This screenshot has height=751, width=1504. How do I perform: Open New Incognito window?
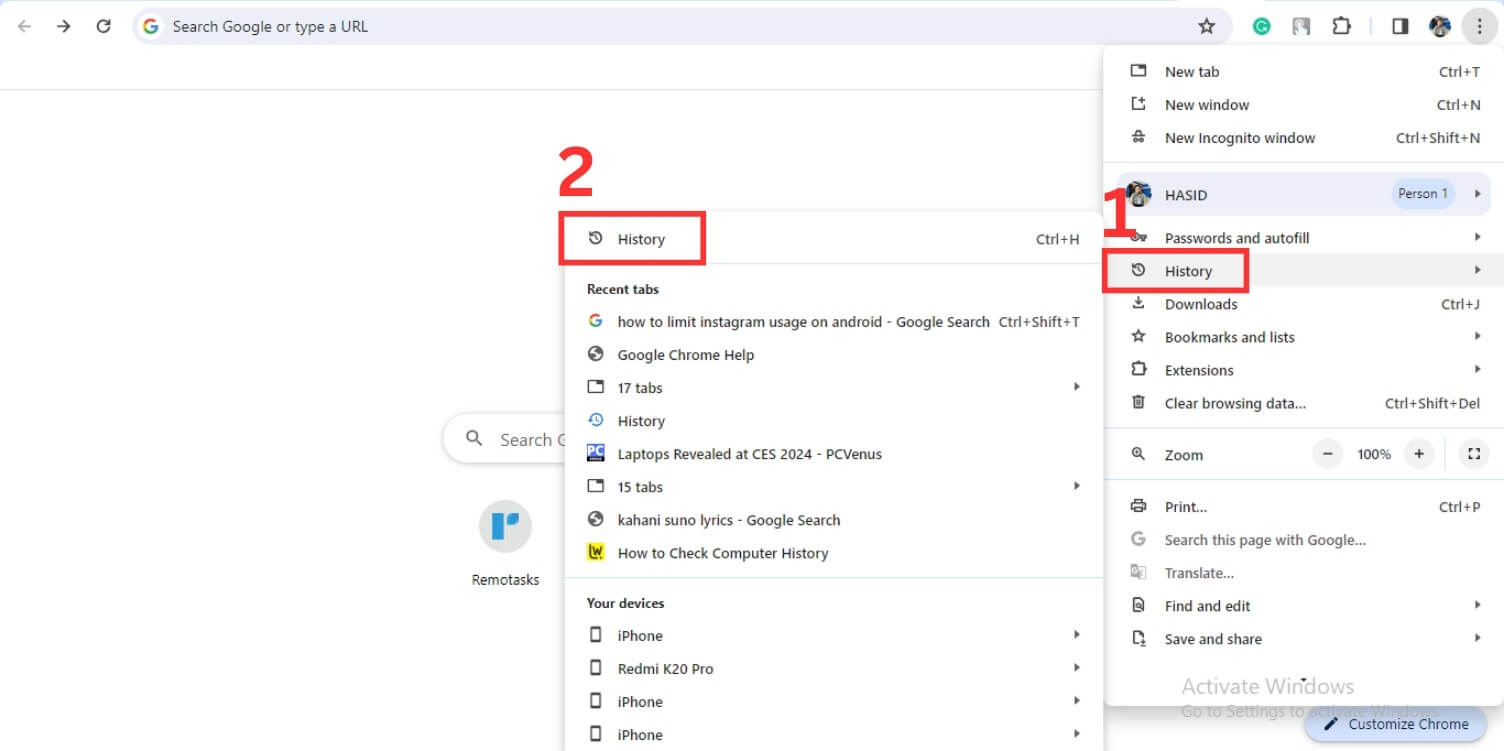pos(1303,138)
